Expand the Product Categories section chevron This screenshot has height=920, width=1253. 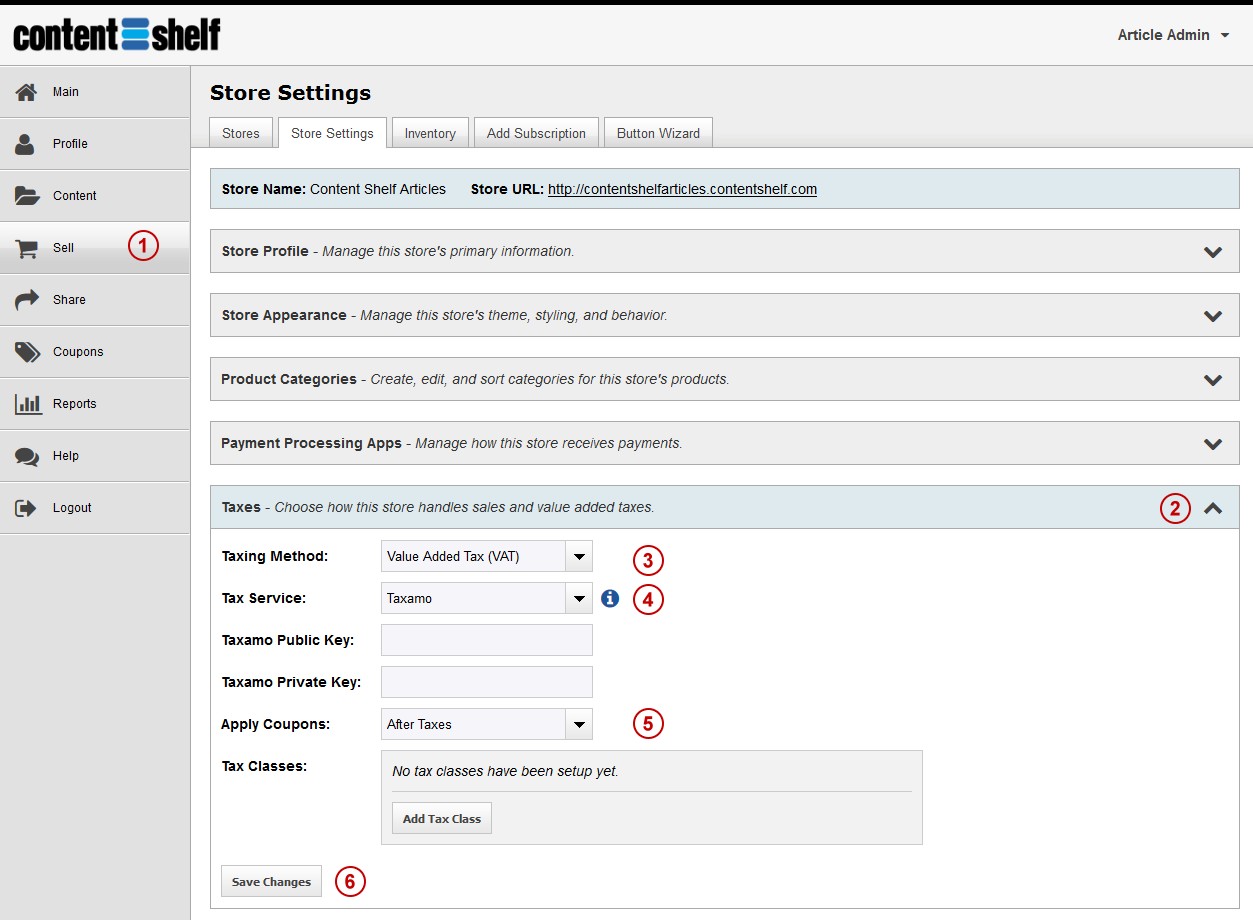[1213, 380]
